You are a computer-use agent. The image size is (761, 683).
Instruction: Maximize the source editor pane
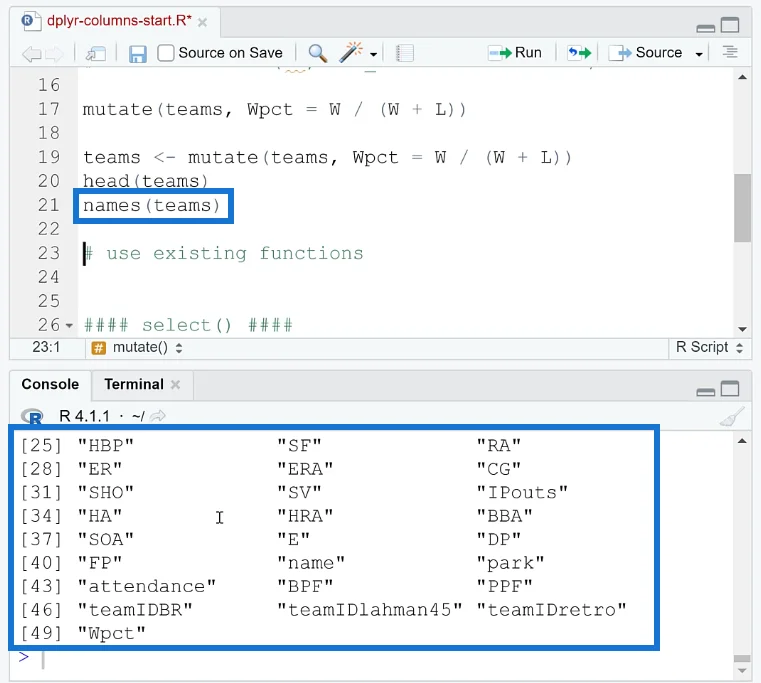(x=729, y=24)
